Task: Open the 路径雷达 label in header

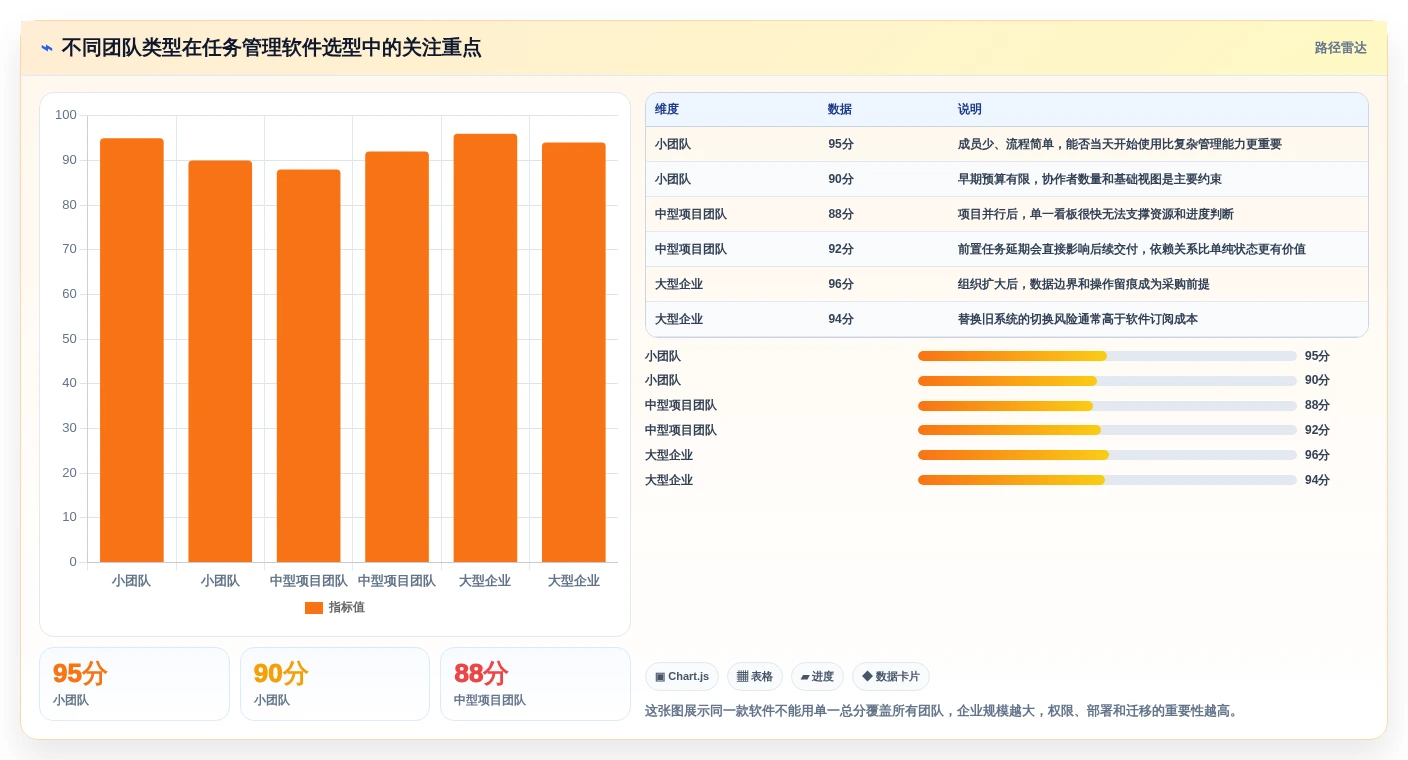Action: coord(1340,48)
